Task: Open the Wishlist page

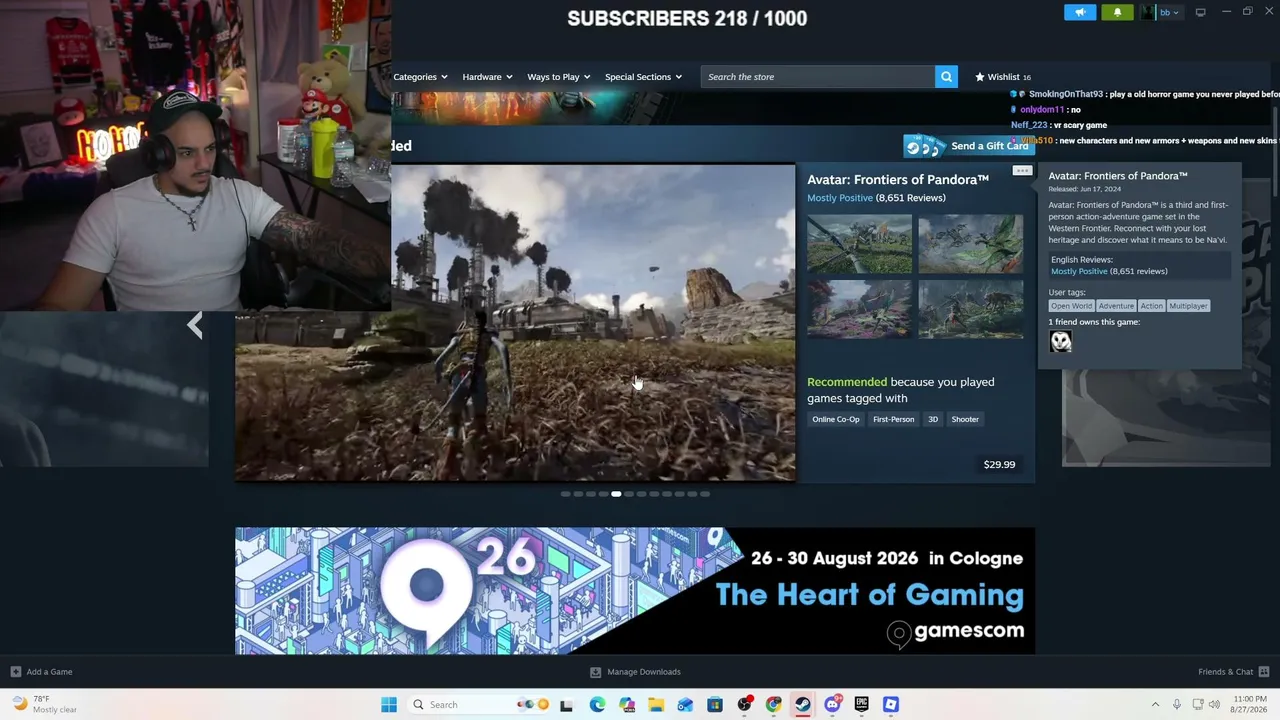Action: (1003, 77)
